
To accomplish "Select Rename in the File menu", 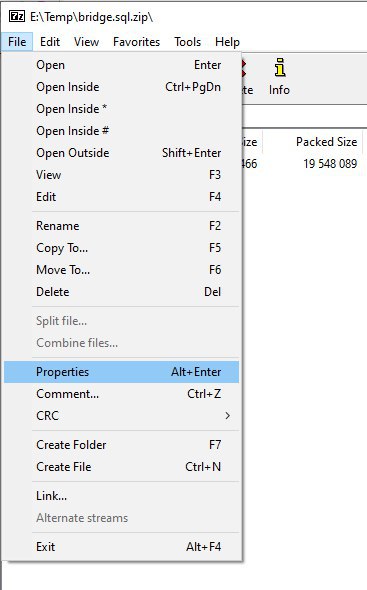I will click(122, 226).
